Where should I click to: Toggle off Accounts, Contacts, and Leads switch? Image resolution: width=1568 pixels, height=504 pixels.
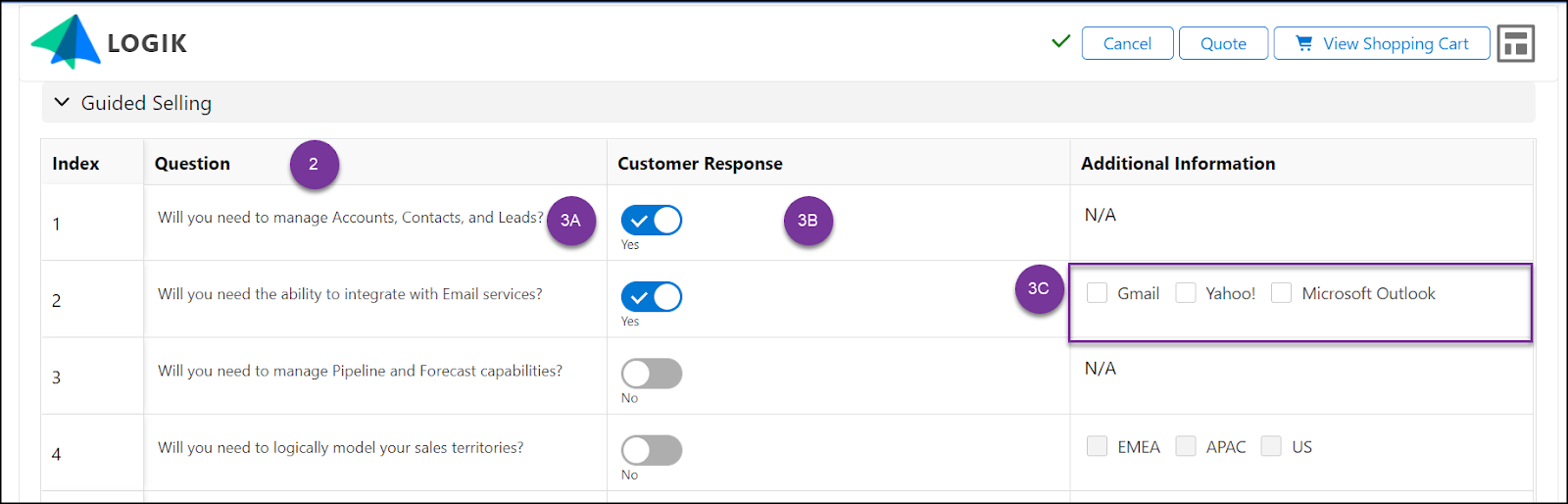coord(652,220)
